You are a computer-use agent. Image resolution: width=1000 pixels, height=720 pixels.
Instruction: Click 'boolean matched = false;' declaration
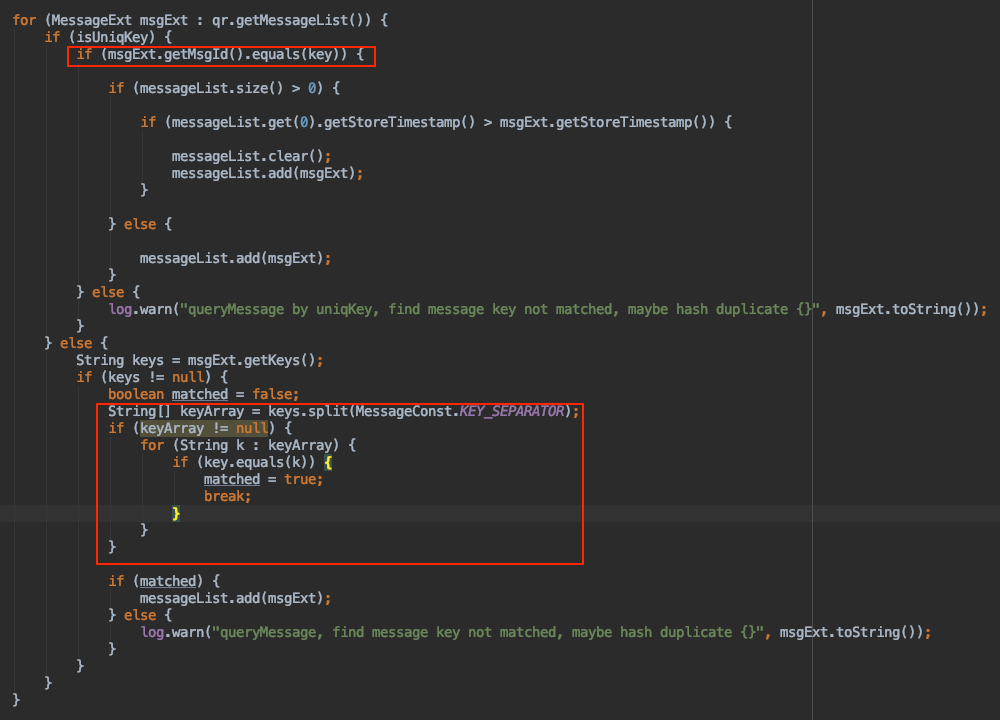203,394
